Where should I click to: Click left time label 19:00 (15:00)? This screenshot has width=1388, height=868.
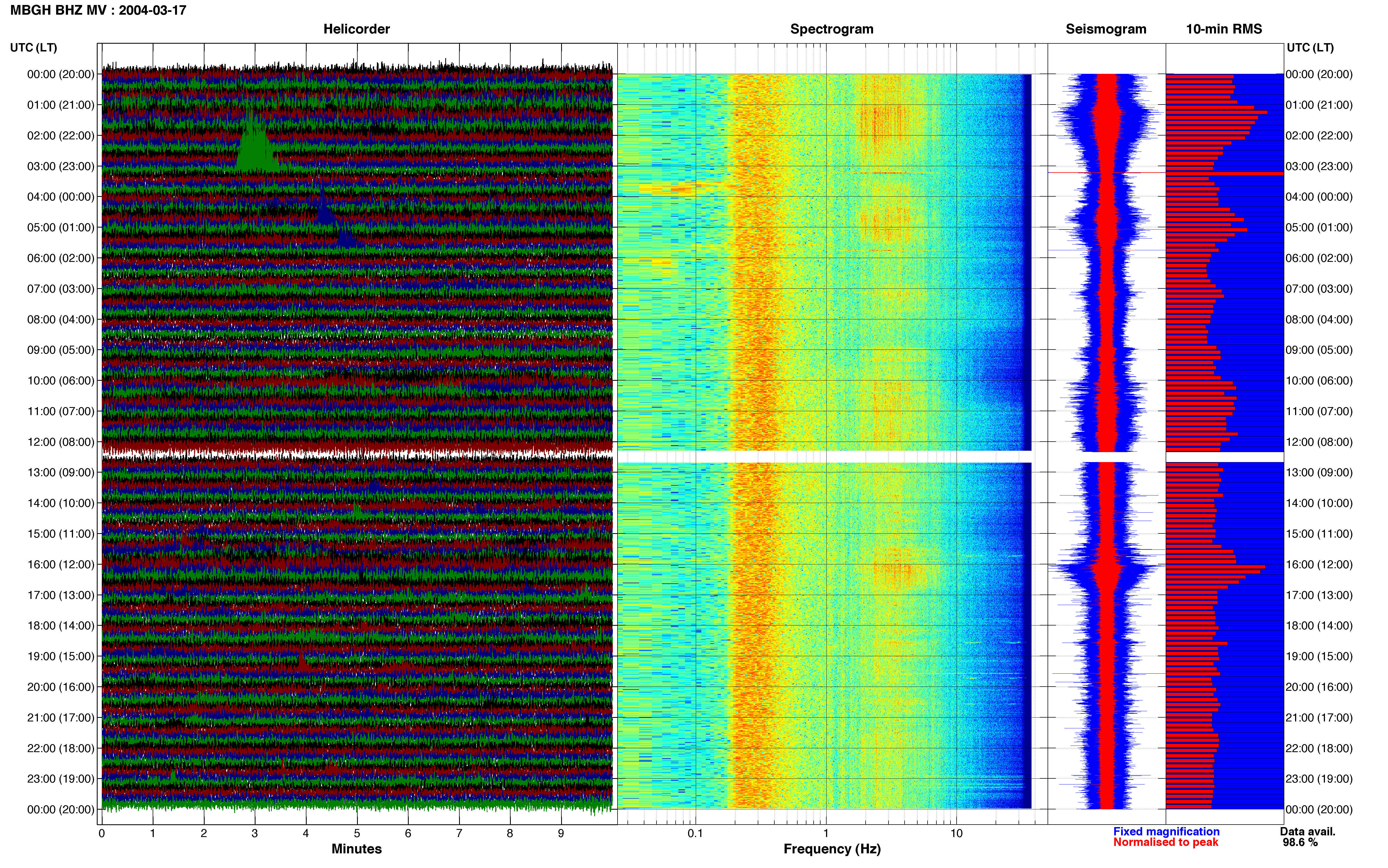(x=60, y=656)
